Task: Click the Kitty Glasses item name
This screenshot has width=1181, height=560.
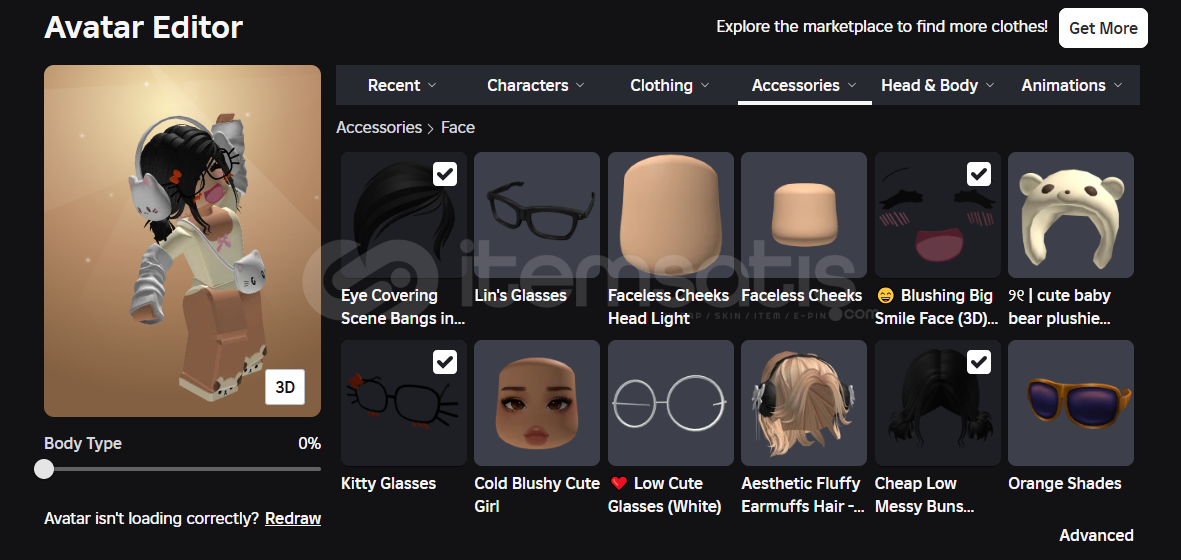Action: point(389,483)
